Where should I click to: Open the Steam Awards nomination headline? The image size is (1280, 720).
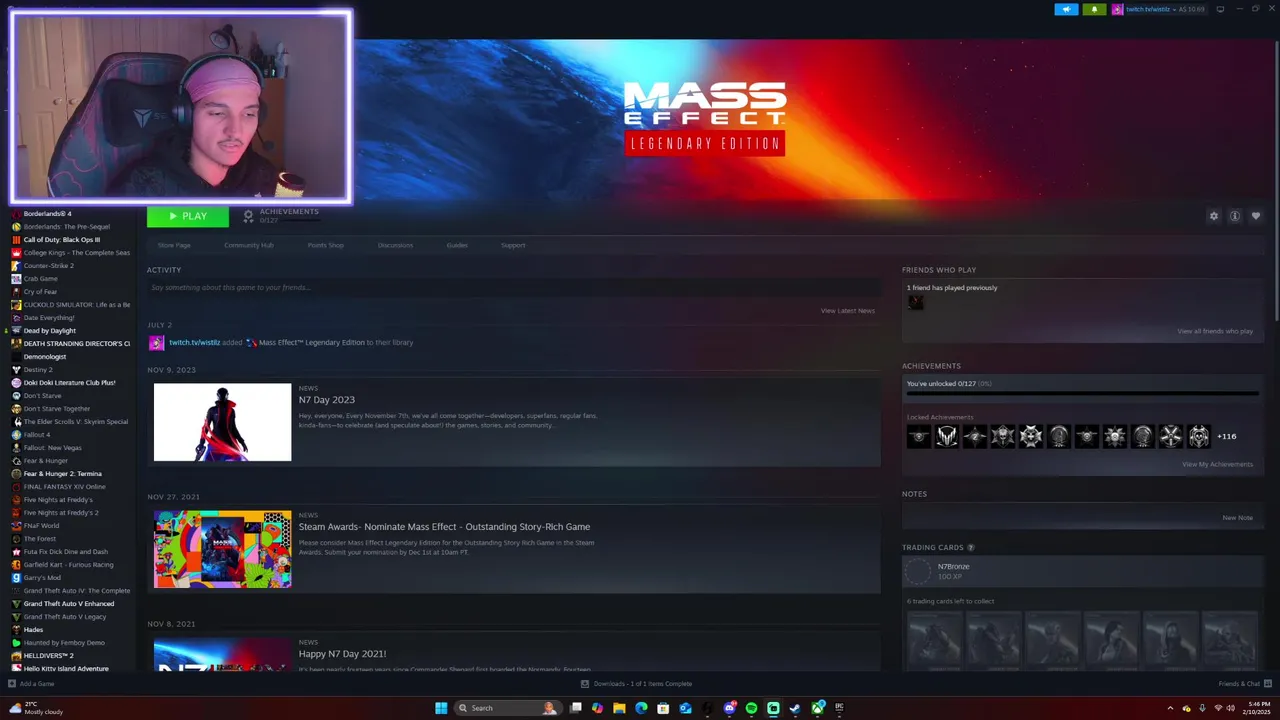coord(444,527)
